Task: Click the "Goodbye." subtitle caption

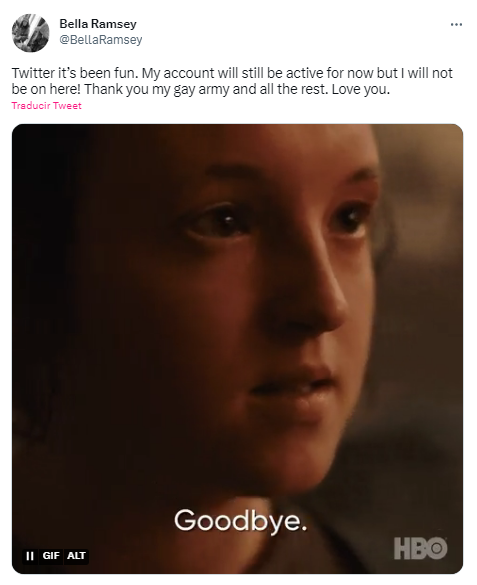Action: pos(241,520)
